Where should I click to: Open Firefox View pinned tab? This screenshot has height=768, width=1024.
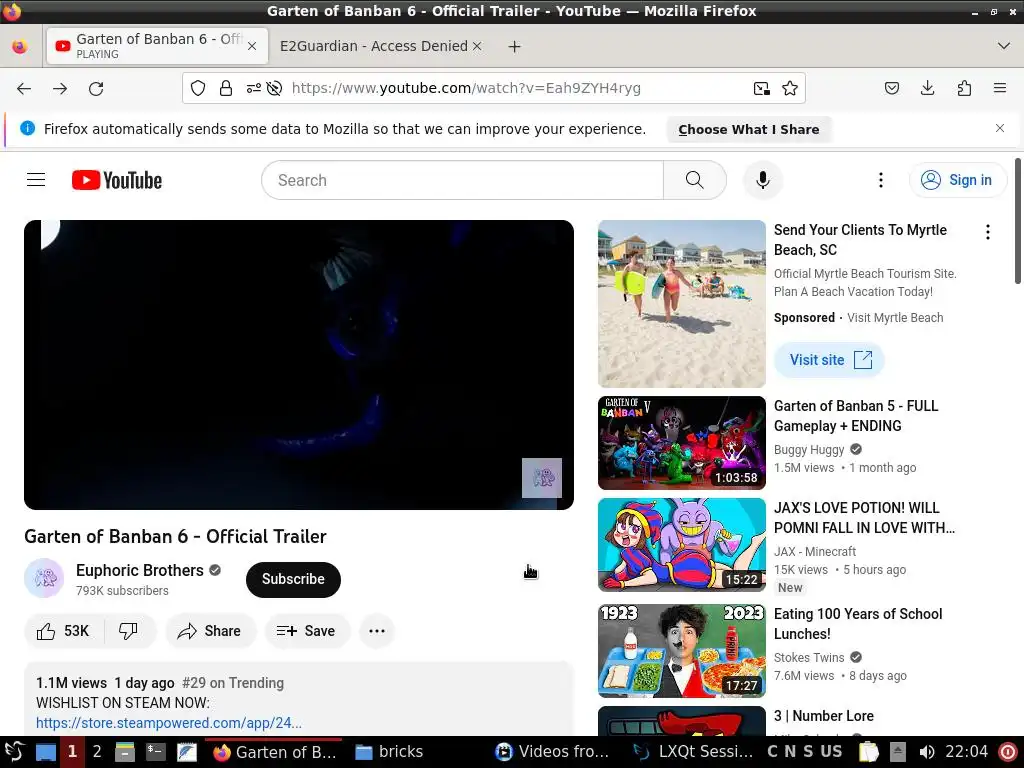click(x=20, y=46)
